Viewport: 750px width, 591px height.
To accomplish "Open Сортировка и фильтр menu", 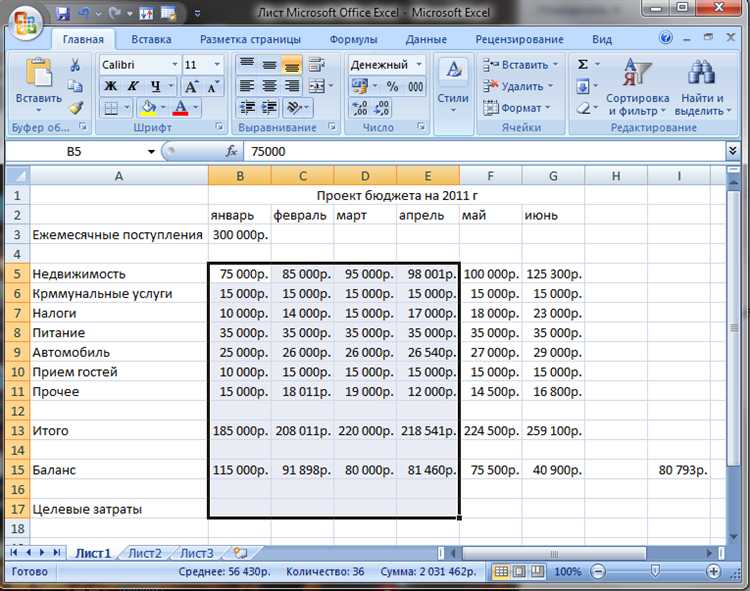I will tap(637, 88).
